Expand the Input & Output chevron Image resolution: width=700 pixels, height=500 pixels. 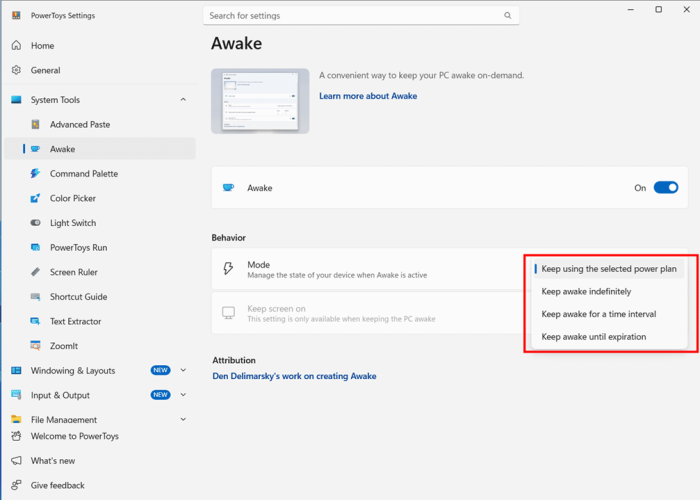[x=183, y=395]
